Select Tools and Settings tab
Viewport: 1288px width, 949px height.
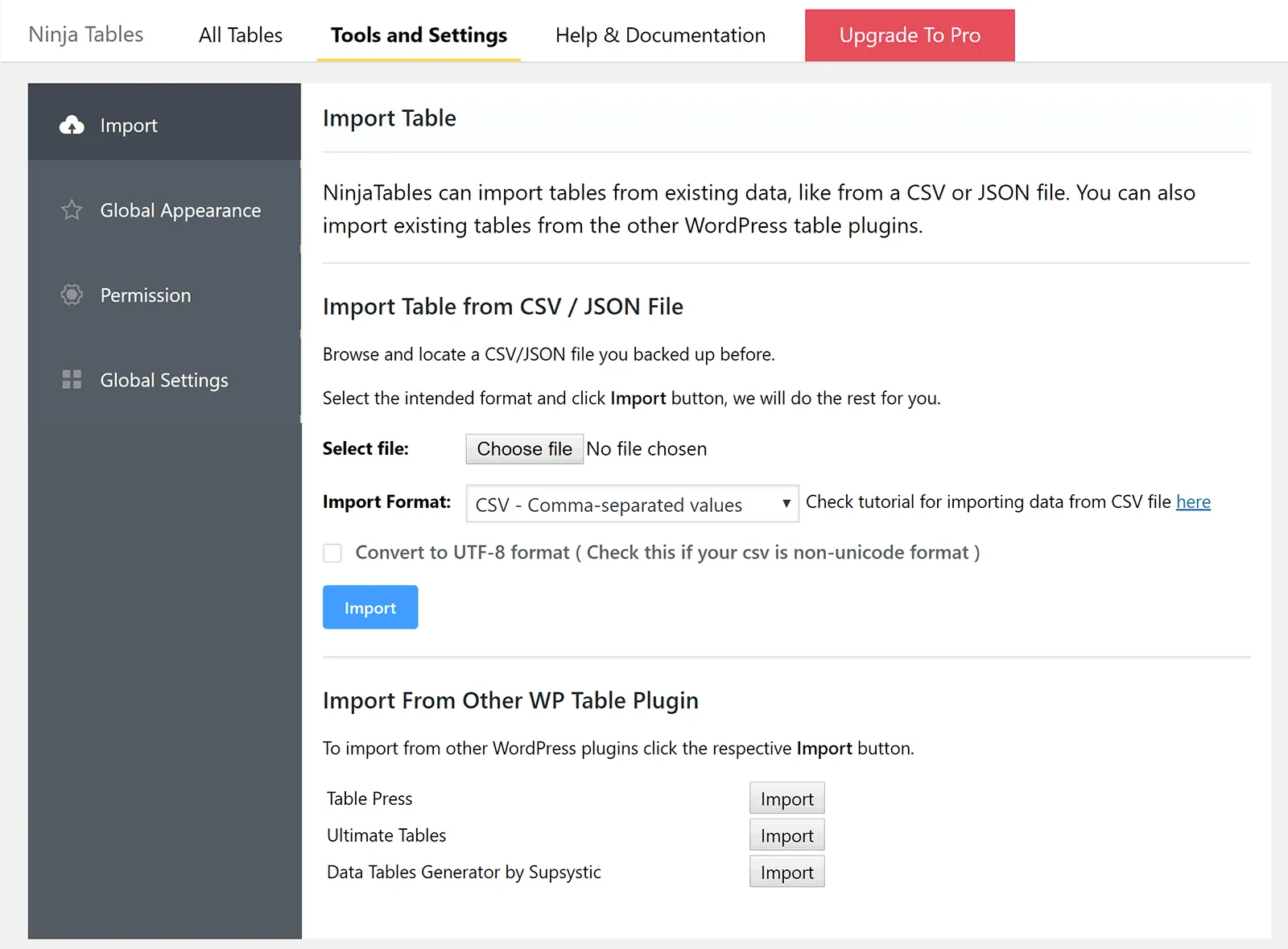pyautogui.click(x=419, y=35)
